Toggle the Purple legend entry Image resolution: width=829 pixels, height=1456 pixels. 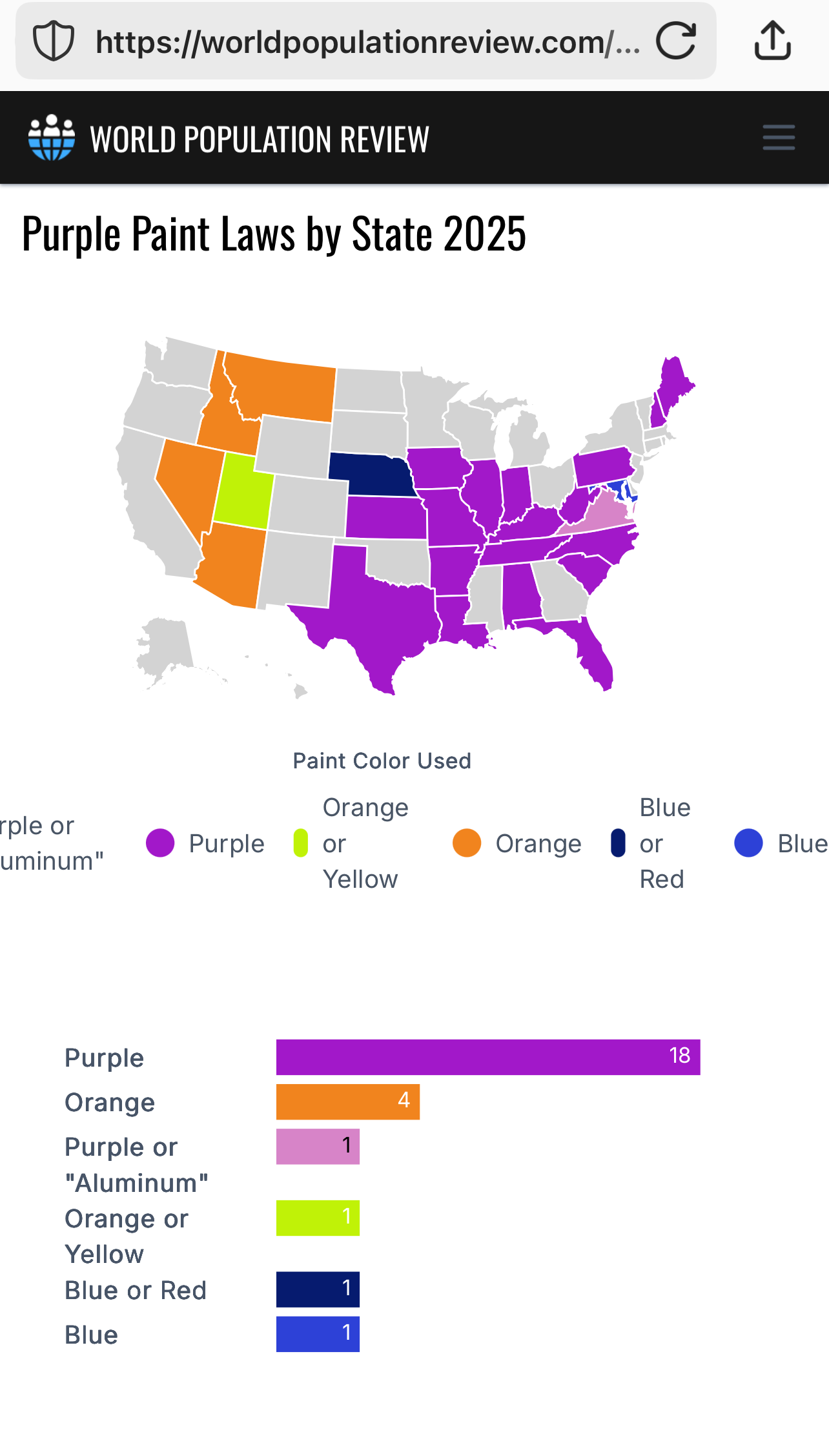tap(205, 843)
